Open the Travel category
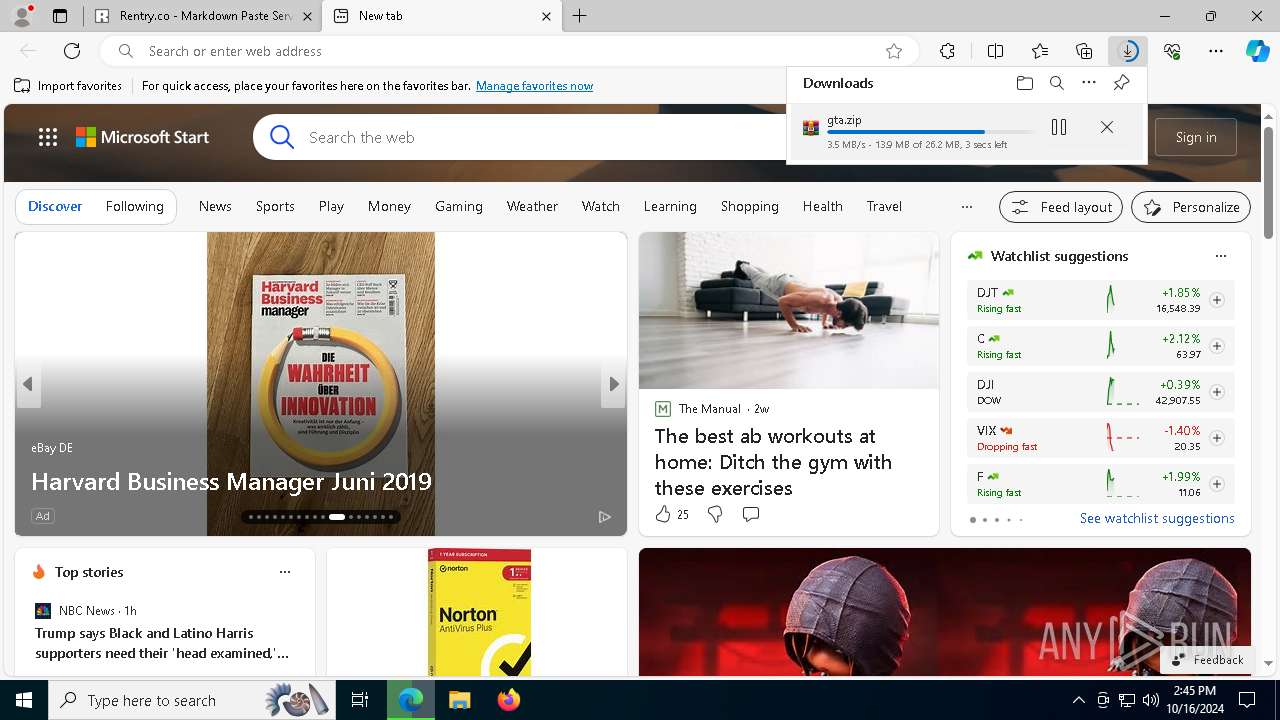This screenshot has height=720, width=1280. coord(884,206)
